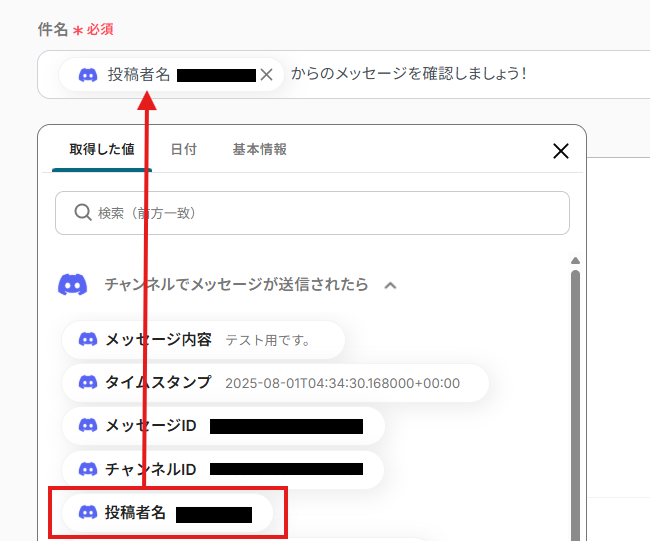Focus the 検索（前方一致） search box
The image size is (650, 541).
pos(312,213)
